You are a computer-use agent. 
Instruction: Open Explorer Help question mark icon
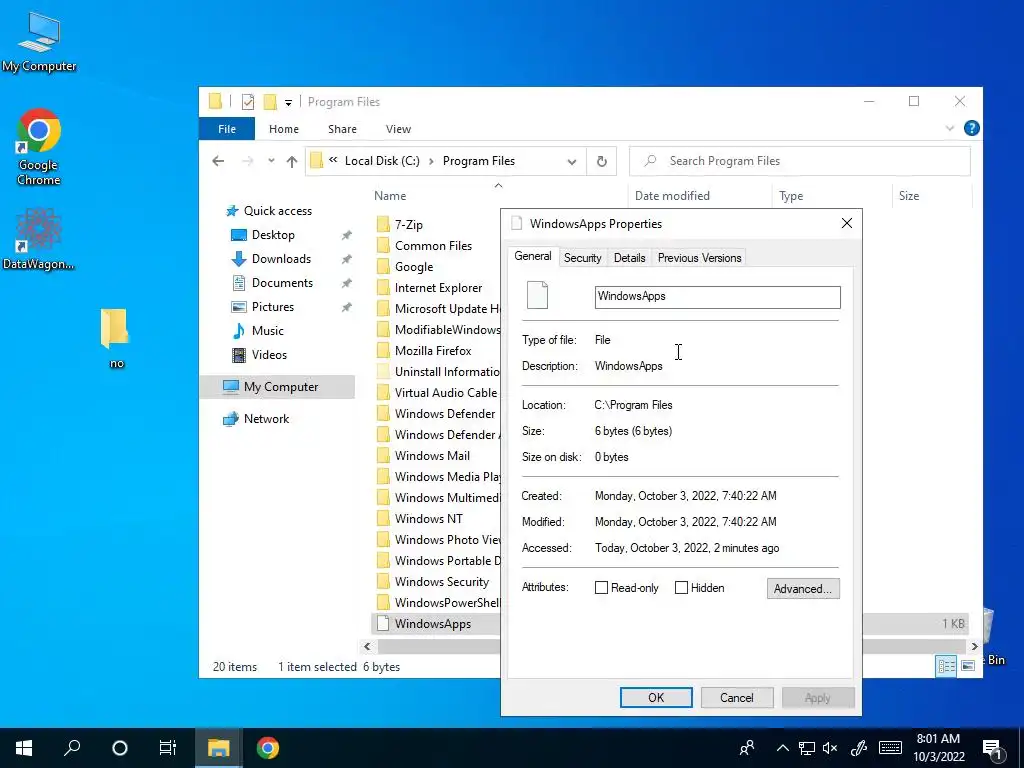point(971,129)
